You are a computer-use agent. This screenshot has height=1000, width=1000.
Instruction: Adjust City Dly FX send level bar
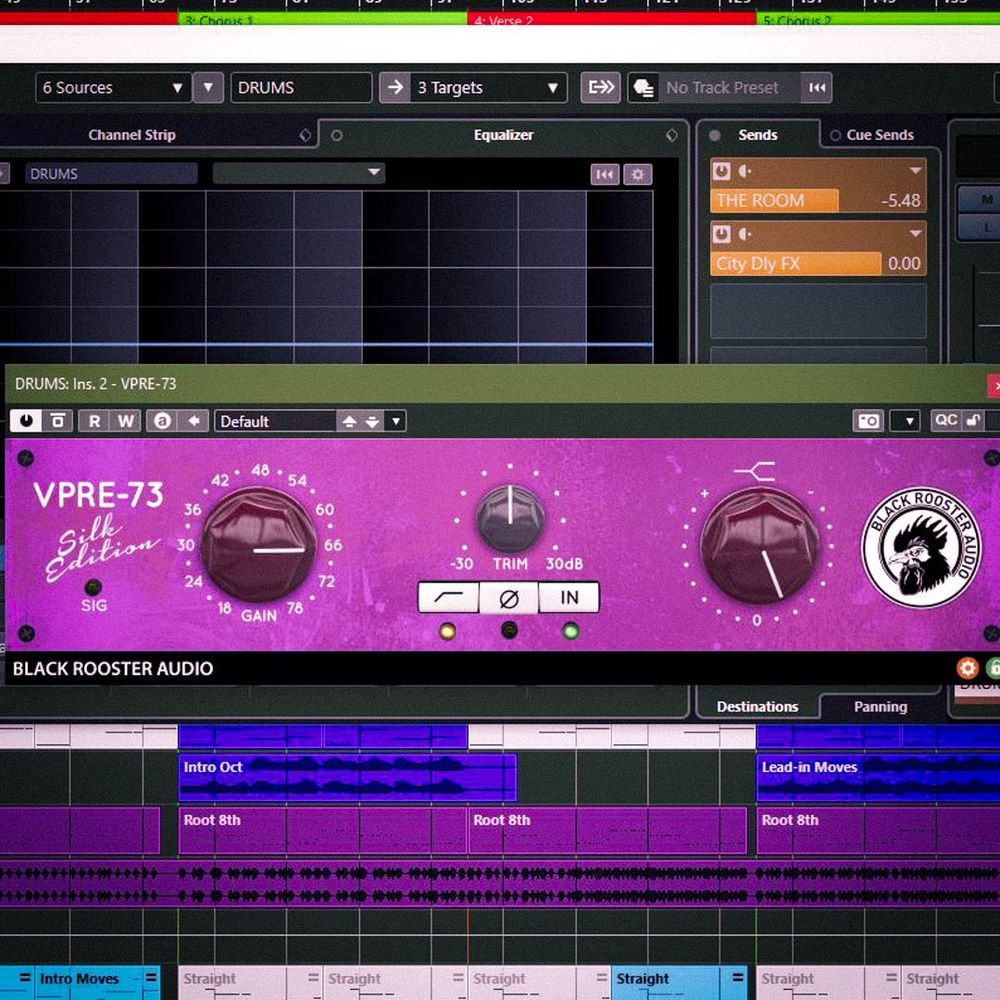[x=818, y=263]
